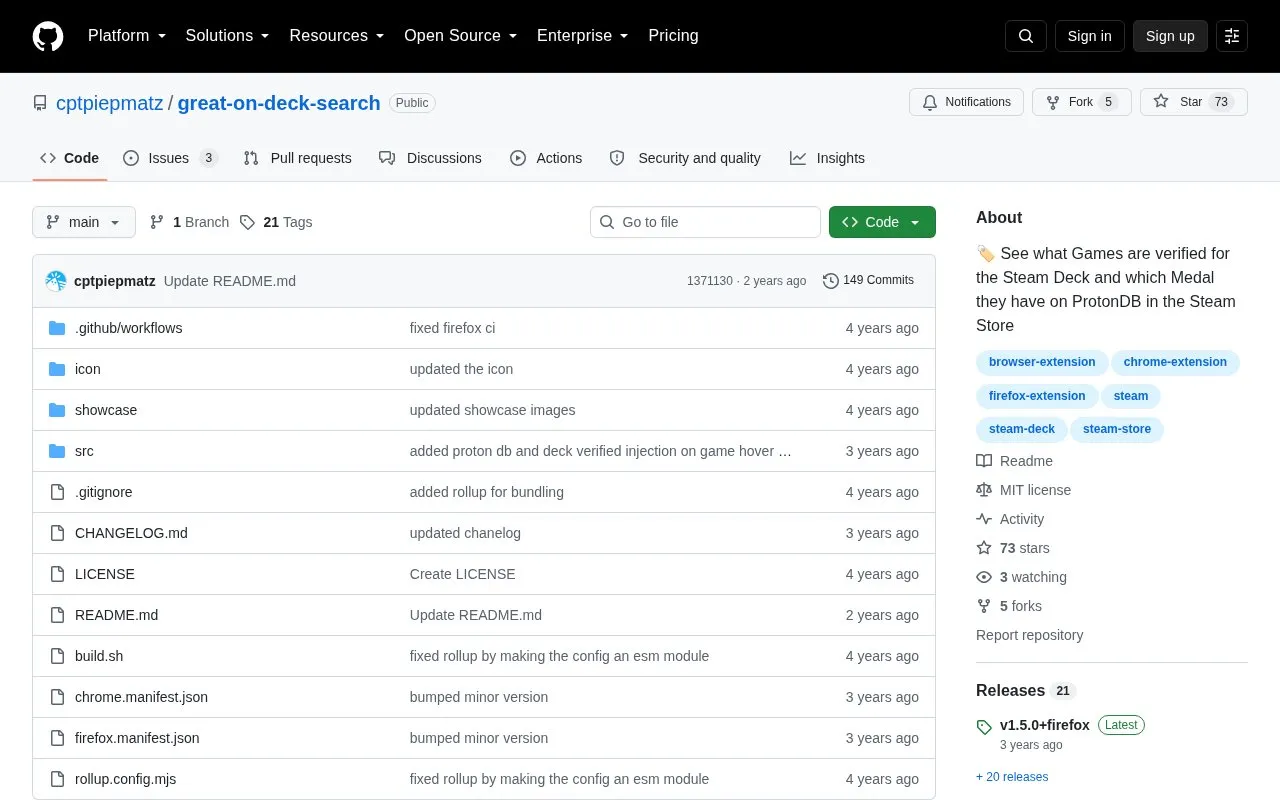Expand the Enterprise menu
This screenshot has height=800, width=1280.
583,36
